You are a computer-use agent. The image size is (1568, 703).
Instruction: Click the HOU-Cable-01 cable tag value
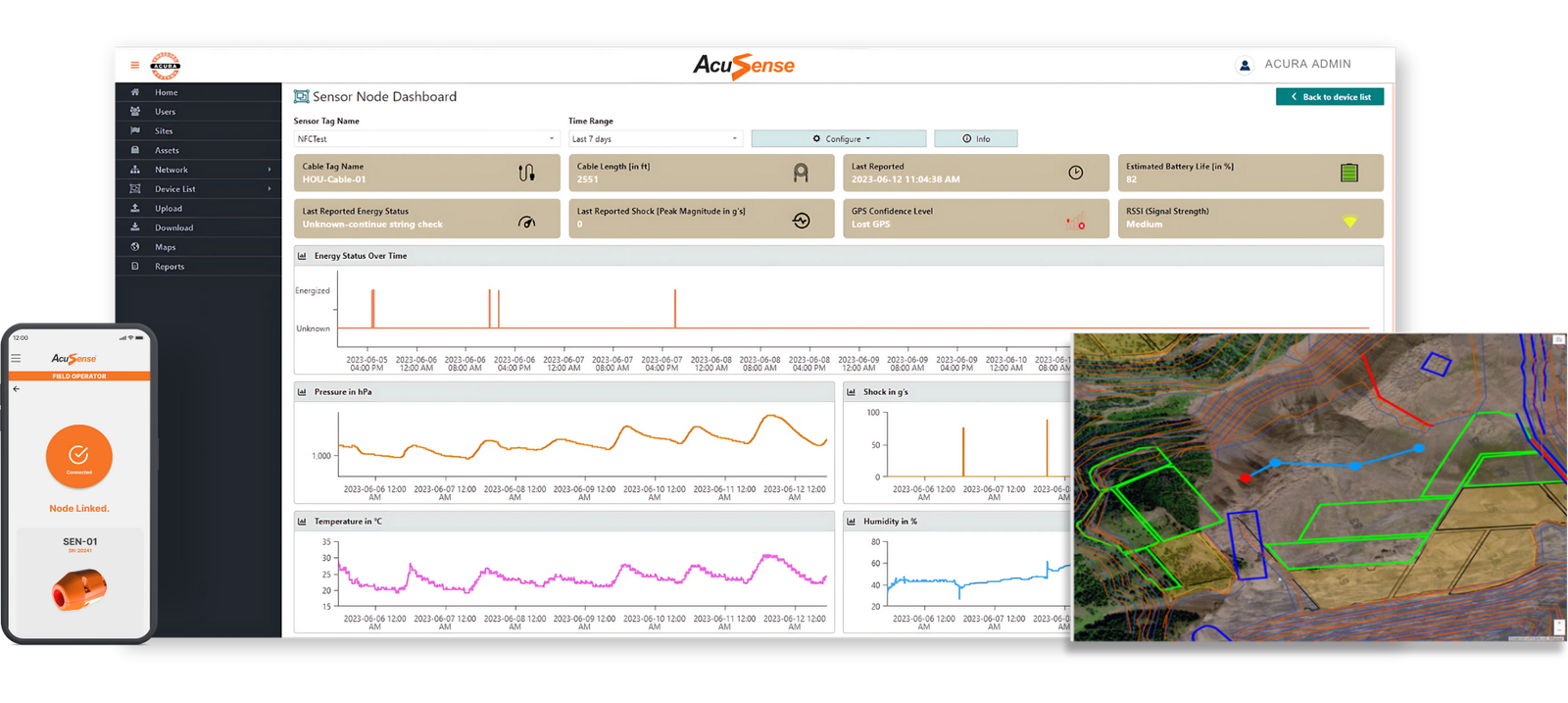tap(334, 179)
